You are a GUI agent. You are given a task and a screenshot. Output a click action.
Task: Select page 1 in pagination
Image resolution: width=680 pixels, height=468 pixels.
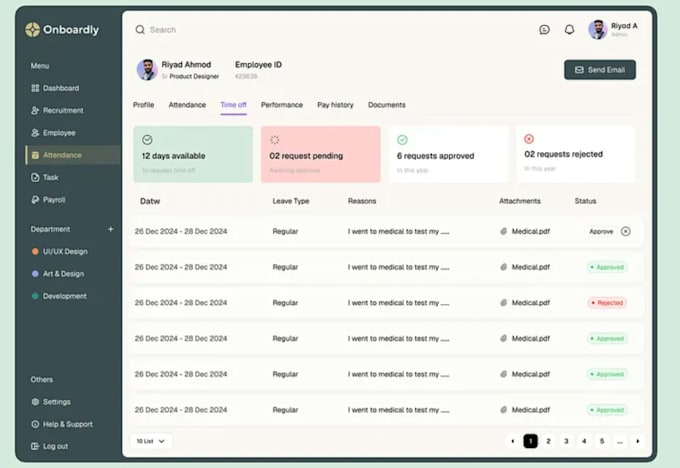pos(530,441)
